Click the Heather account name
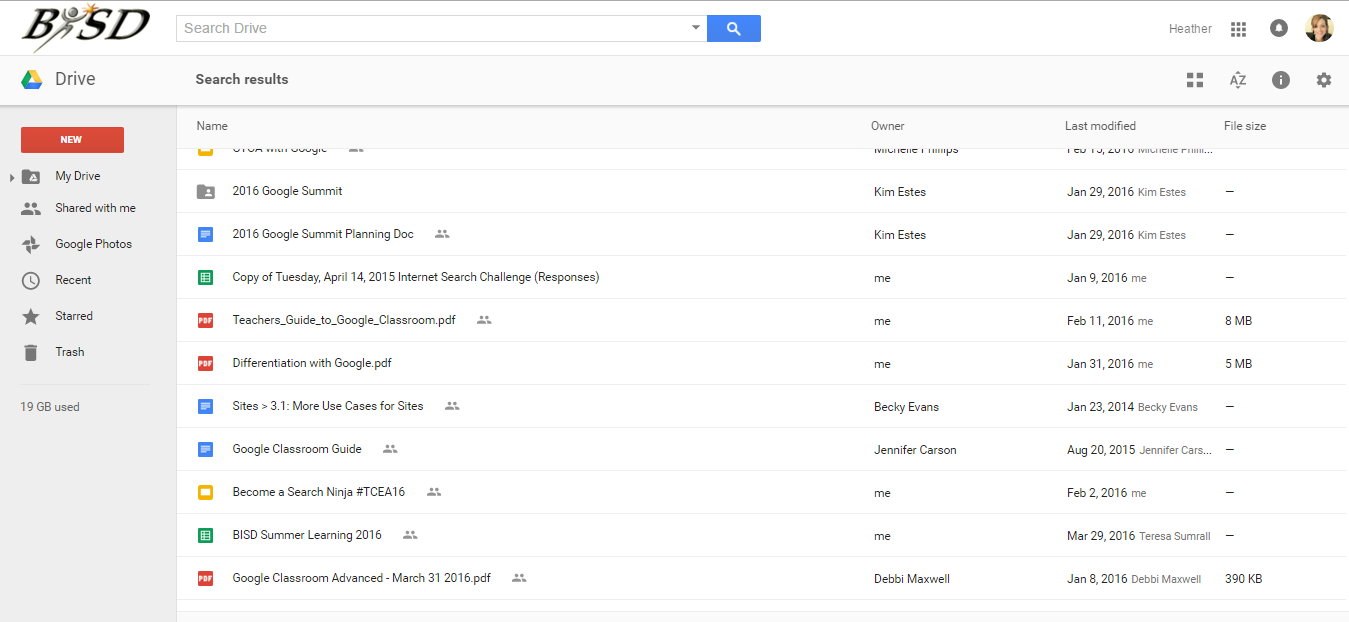The height and width of the screenshot is (622, 1349). [x=1190, y=29]
